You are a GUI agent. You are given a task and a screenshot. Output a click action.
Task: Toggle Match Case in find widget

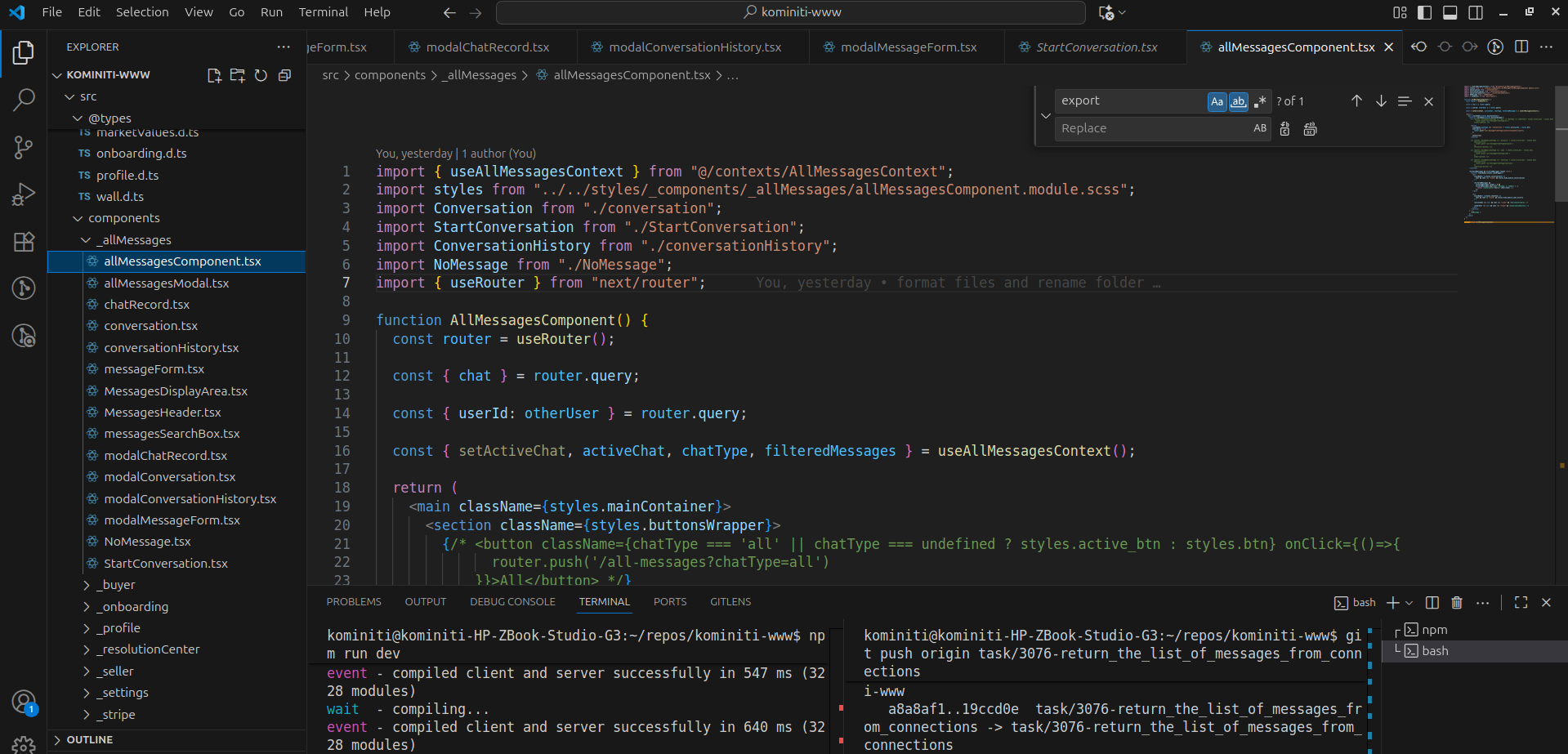tap(1217, 101)
